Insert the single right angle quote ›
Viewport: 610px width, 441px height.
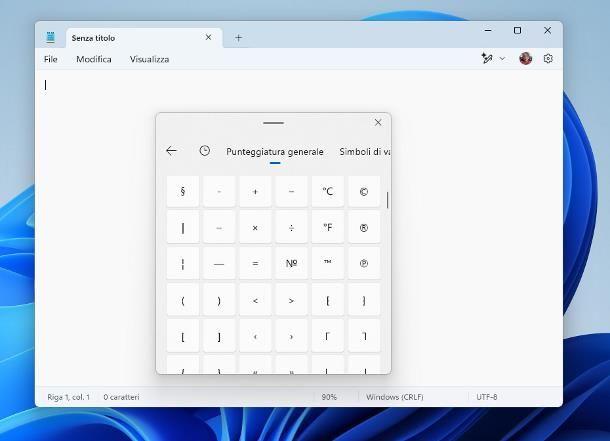click(291, 336)
